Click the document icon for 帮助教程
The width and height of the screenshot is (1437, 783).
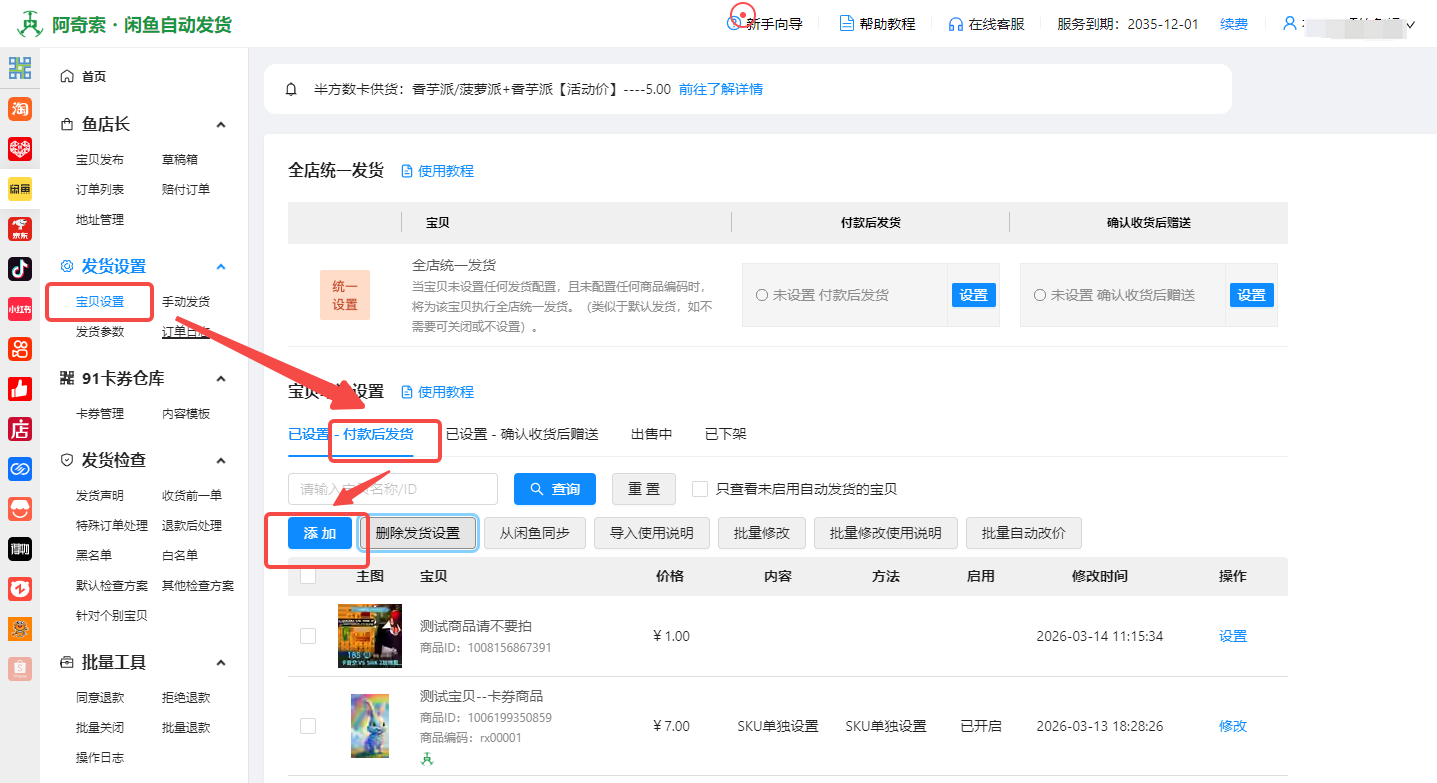(x=847, y=24)
